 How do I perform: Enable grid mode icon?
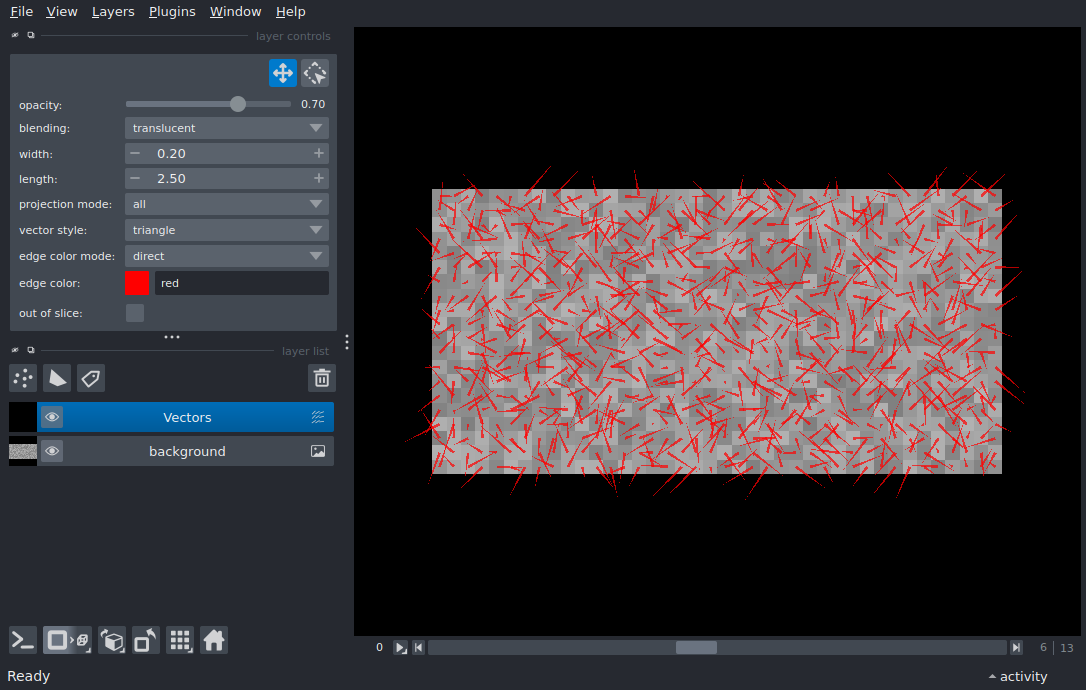(180, 640)
